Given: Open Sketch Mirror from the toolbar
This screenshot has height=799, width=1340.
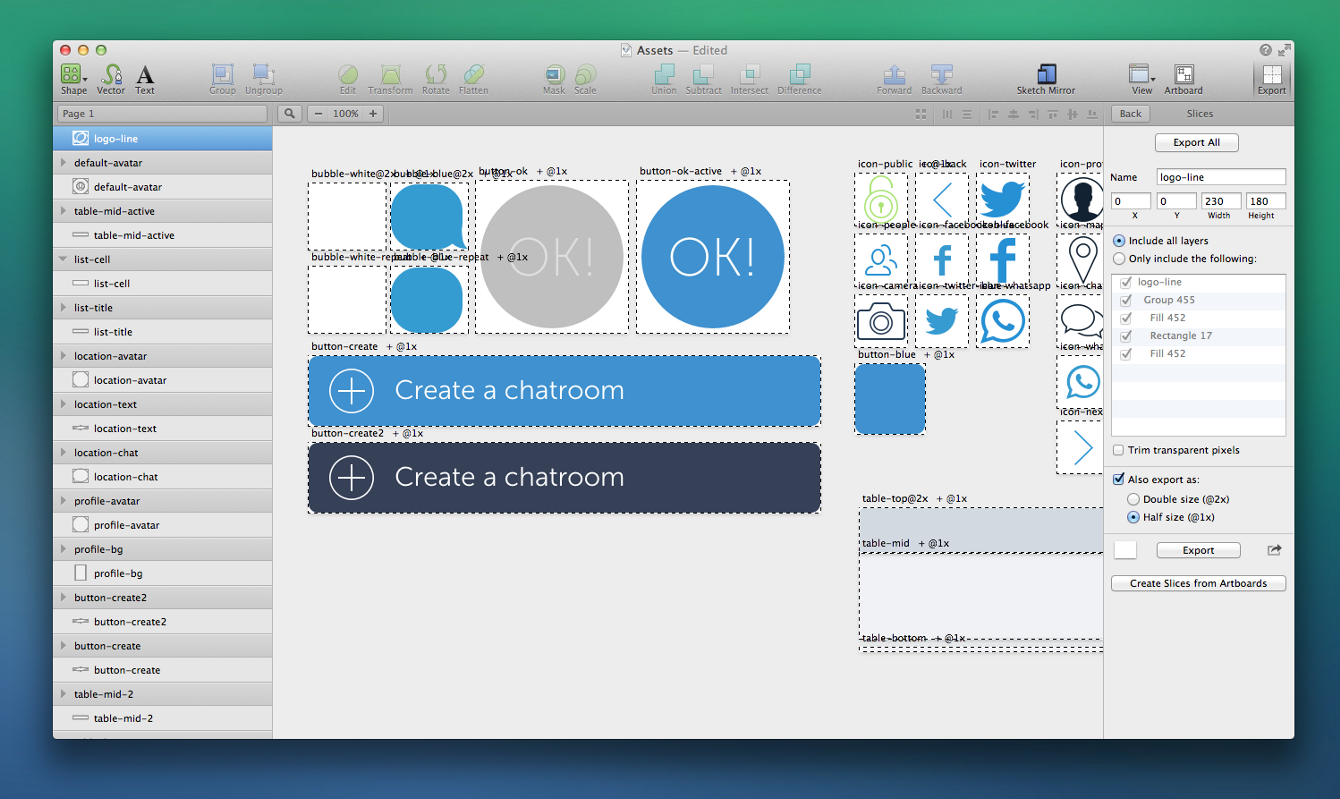Looking at the screenshot, I should point(1046,75).
